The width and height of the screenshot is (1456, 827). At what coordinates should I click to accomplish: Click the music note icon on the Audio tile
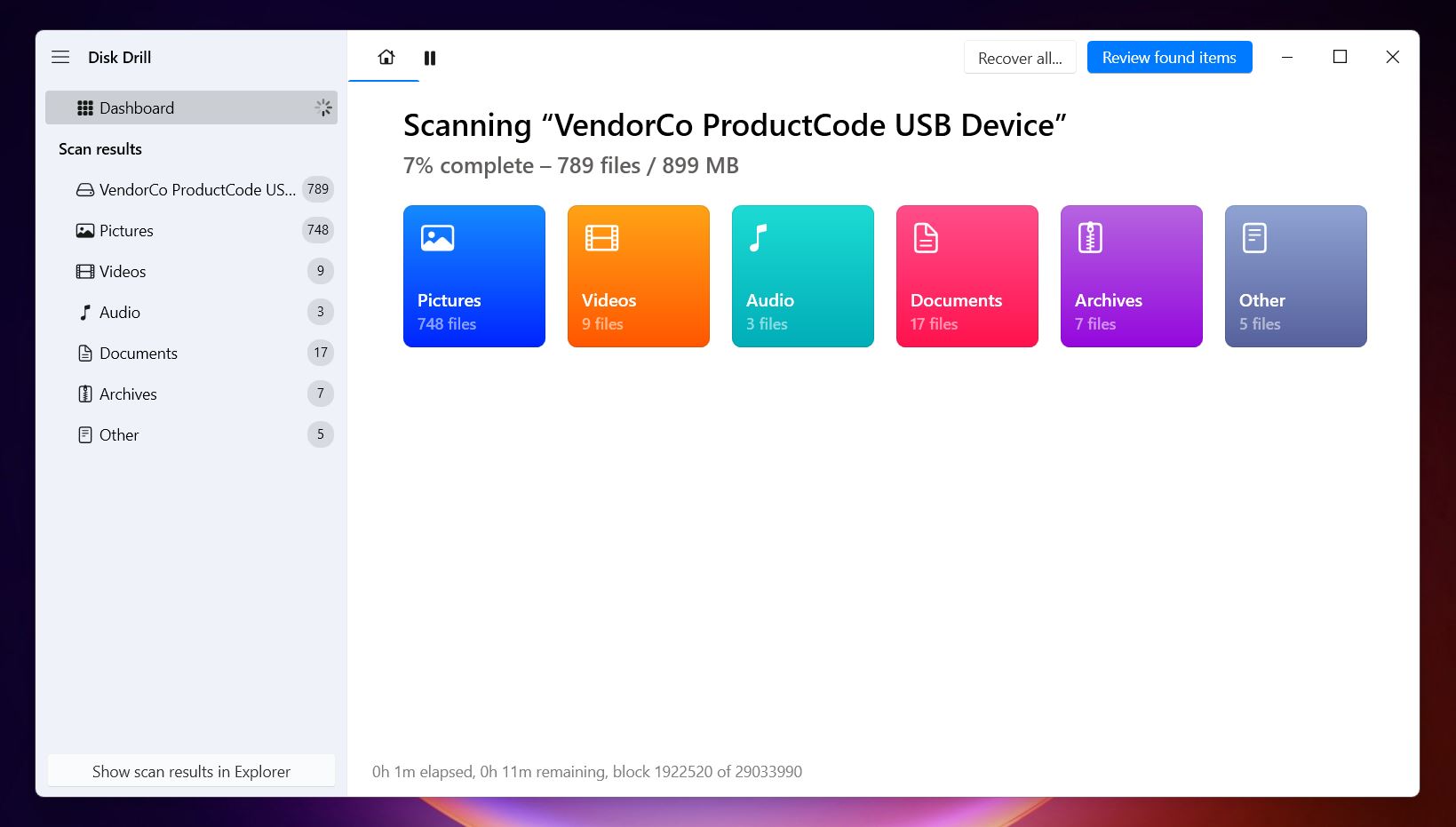pyautogui.click(x=758, y=238)
